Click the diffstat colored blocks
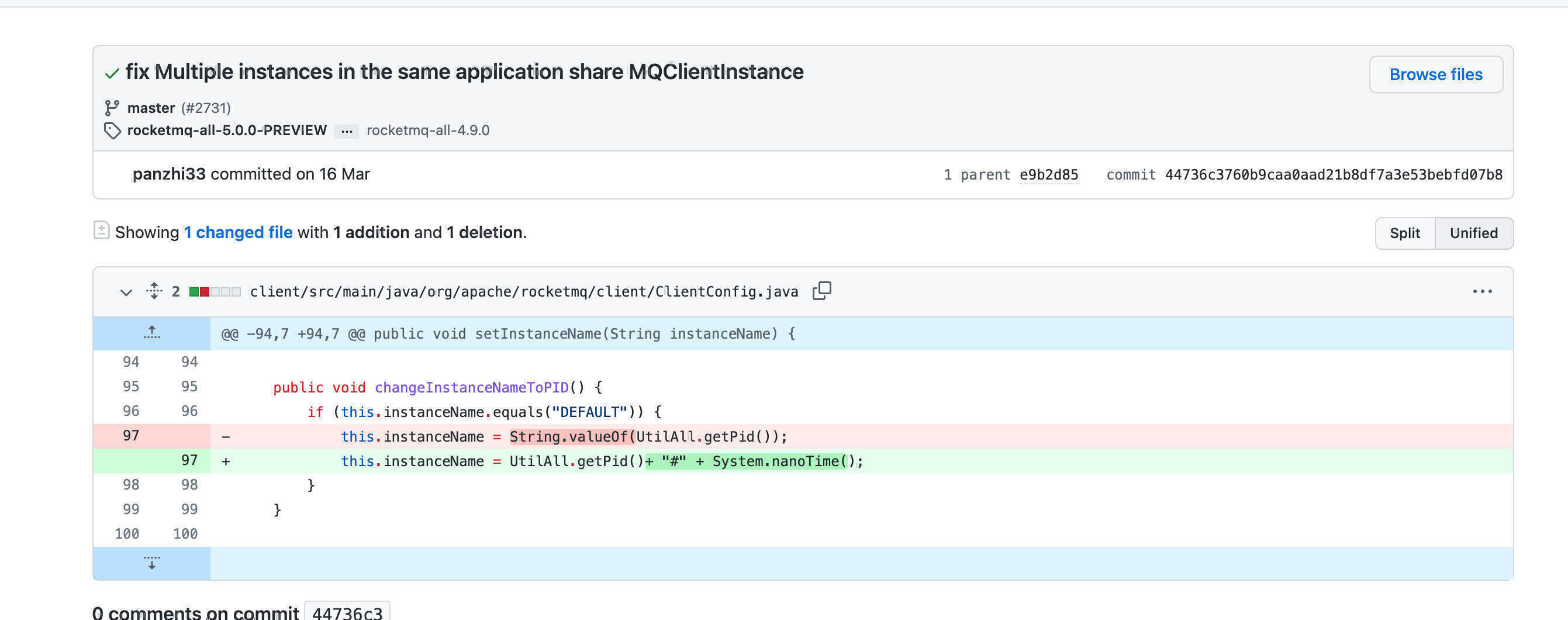1568x620 pixels. pos(215,292)
